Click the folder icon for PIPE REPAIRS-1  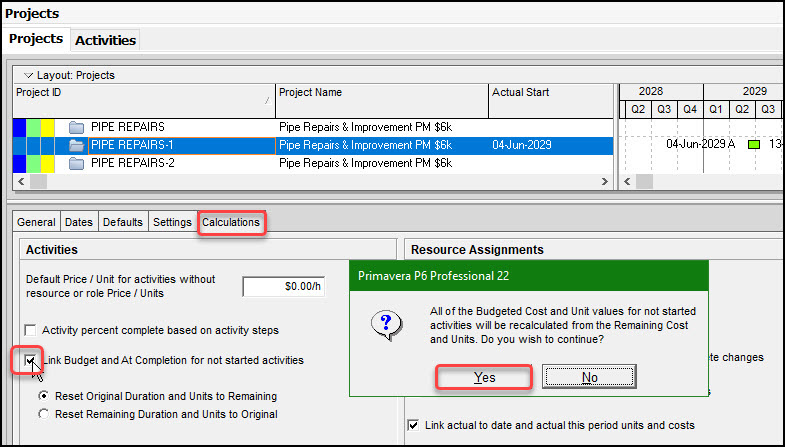click(x=76, y=145)
